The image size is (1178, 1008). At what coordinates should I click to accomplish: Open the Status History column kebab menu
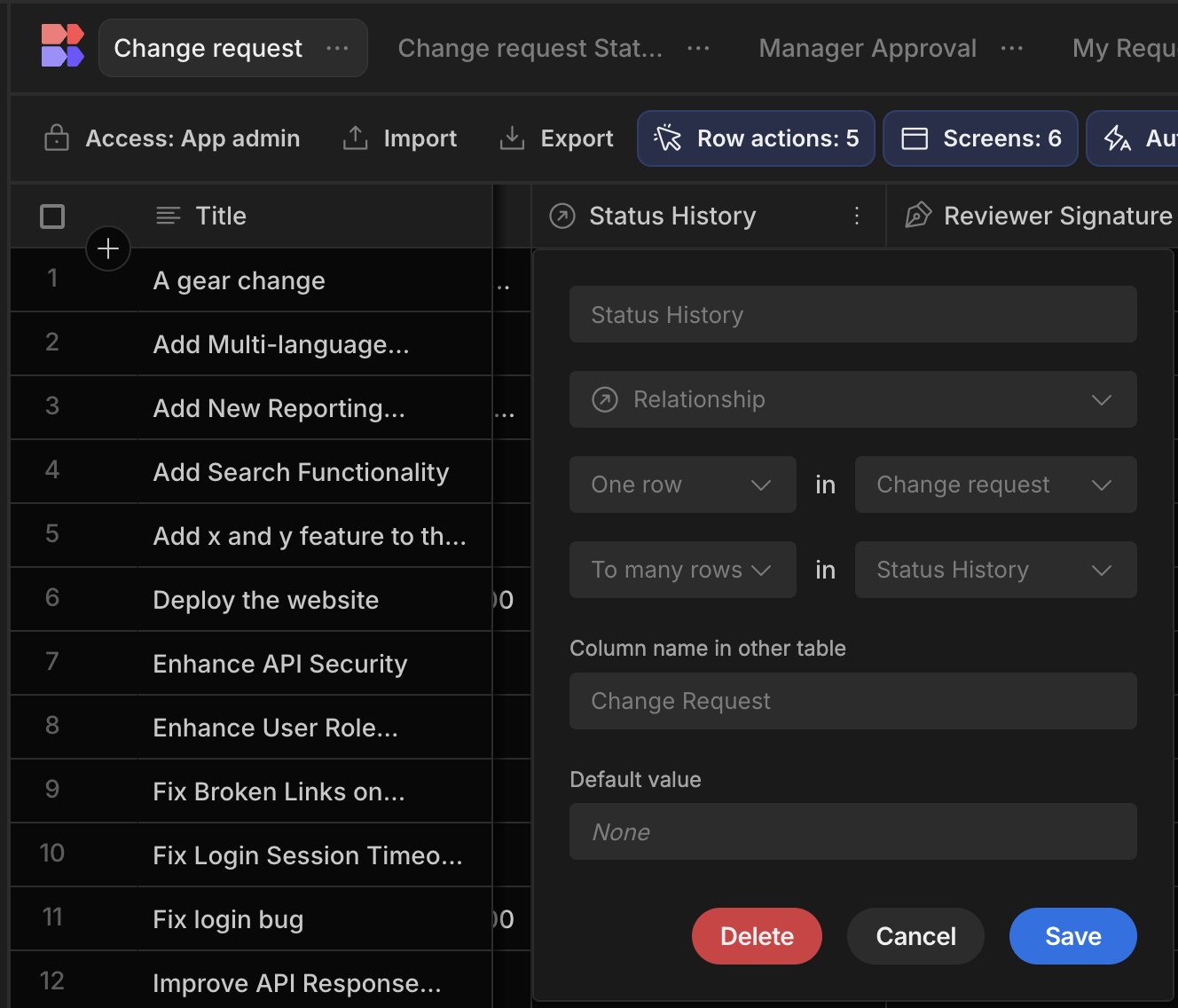(x=857, y=216)
